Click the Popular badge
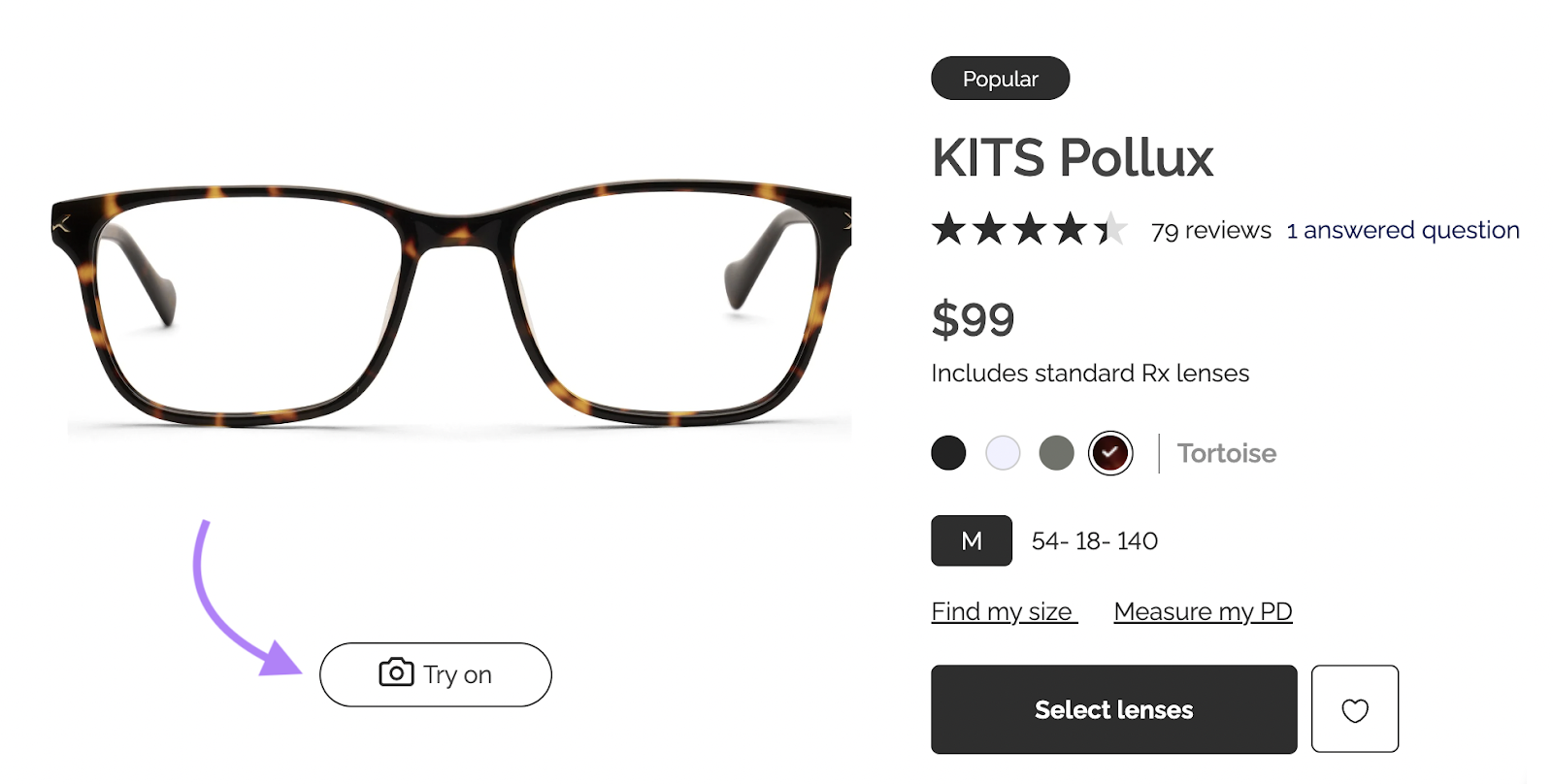Image resolution: width=1553 pixels, height=784 pixels. (x=1001, y=79)
